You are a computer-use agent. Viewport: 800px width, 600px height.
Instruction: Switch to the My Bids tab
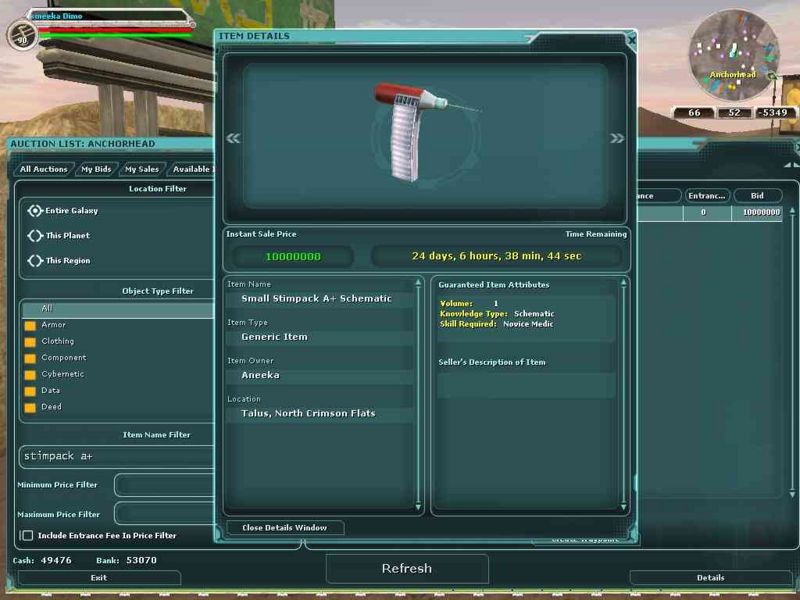click(96, 169)
